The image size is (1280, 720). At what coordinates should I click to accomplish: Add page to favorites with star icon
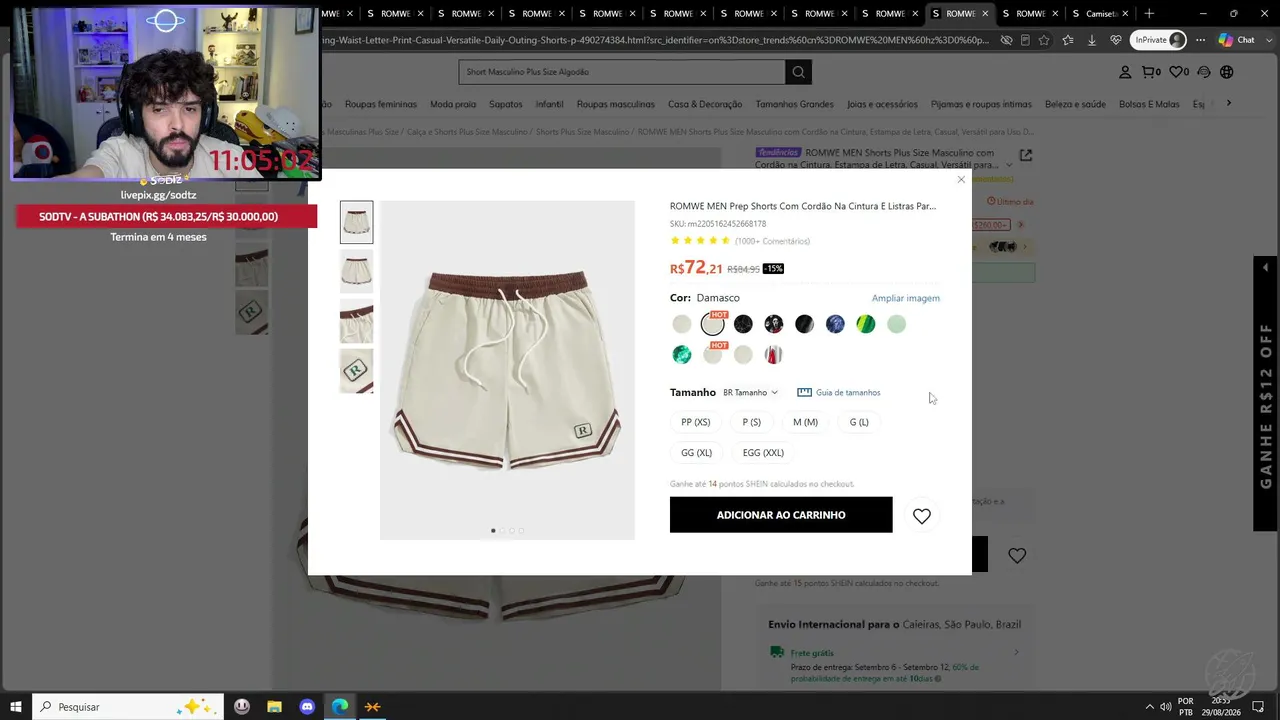[x=1044, y=40]
